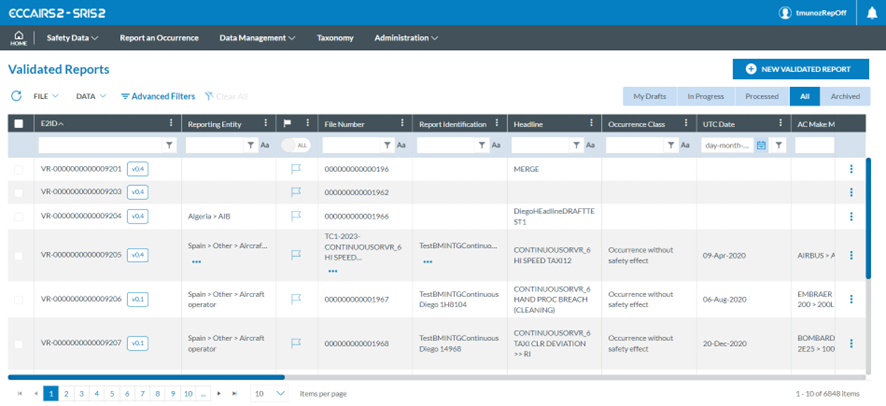Check the row VR-0000000000009201 checkbox
Image resolution: width=886 pixels, height=406 pixels.
pyautogui.click(x=19, y=169)
